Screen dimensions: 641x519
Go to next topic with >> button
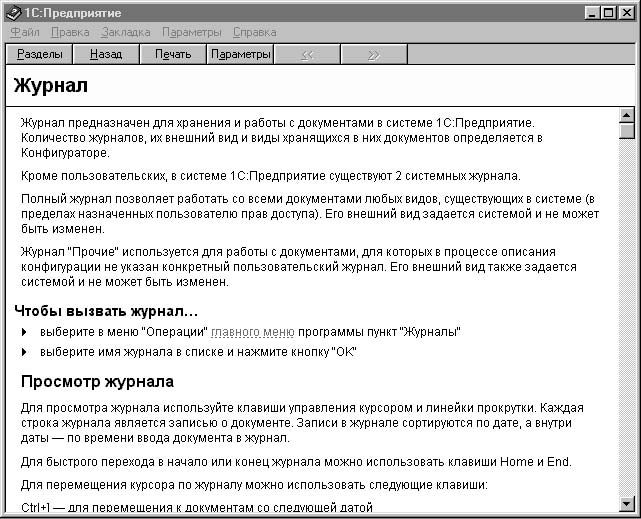[373, 54]
